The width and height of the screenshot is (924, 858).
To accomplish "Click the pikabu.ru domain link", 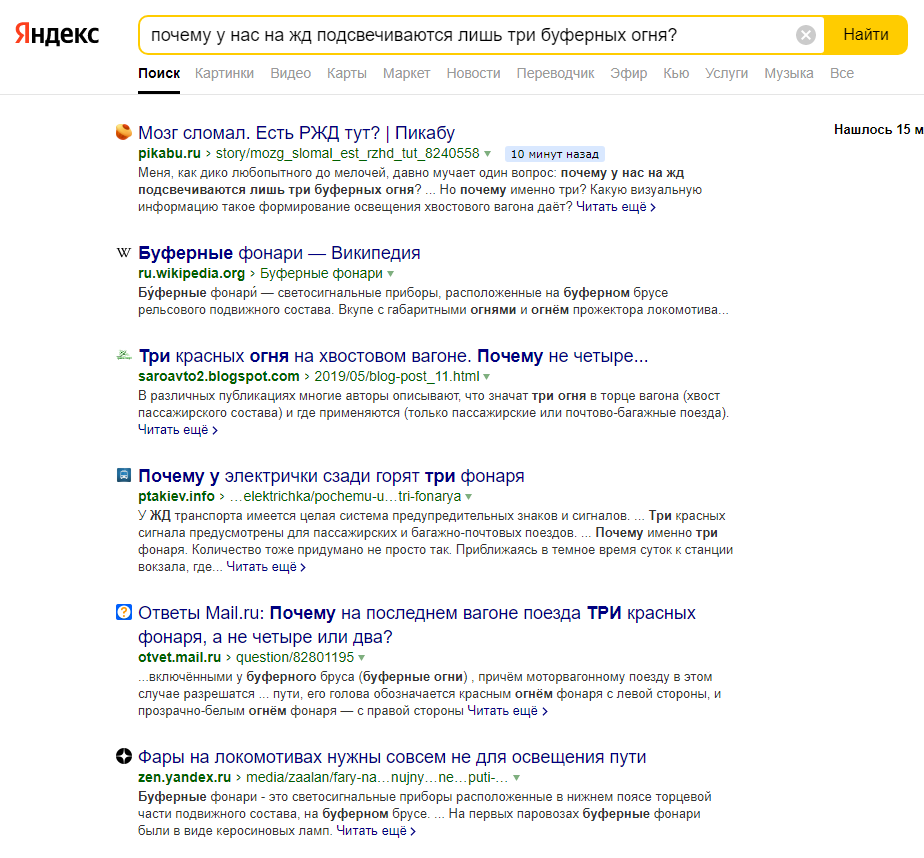I will [x=169, y=154].
